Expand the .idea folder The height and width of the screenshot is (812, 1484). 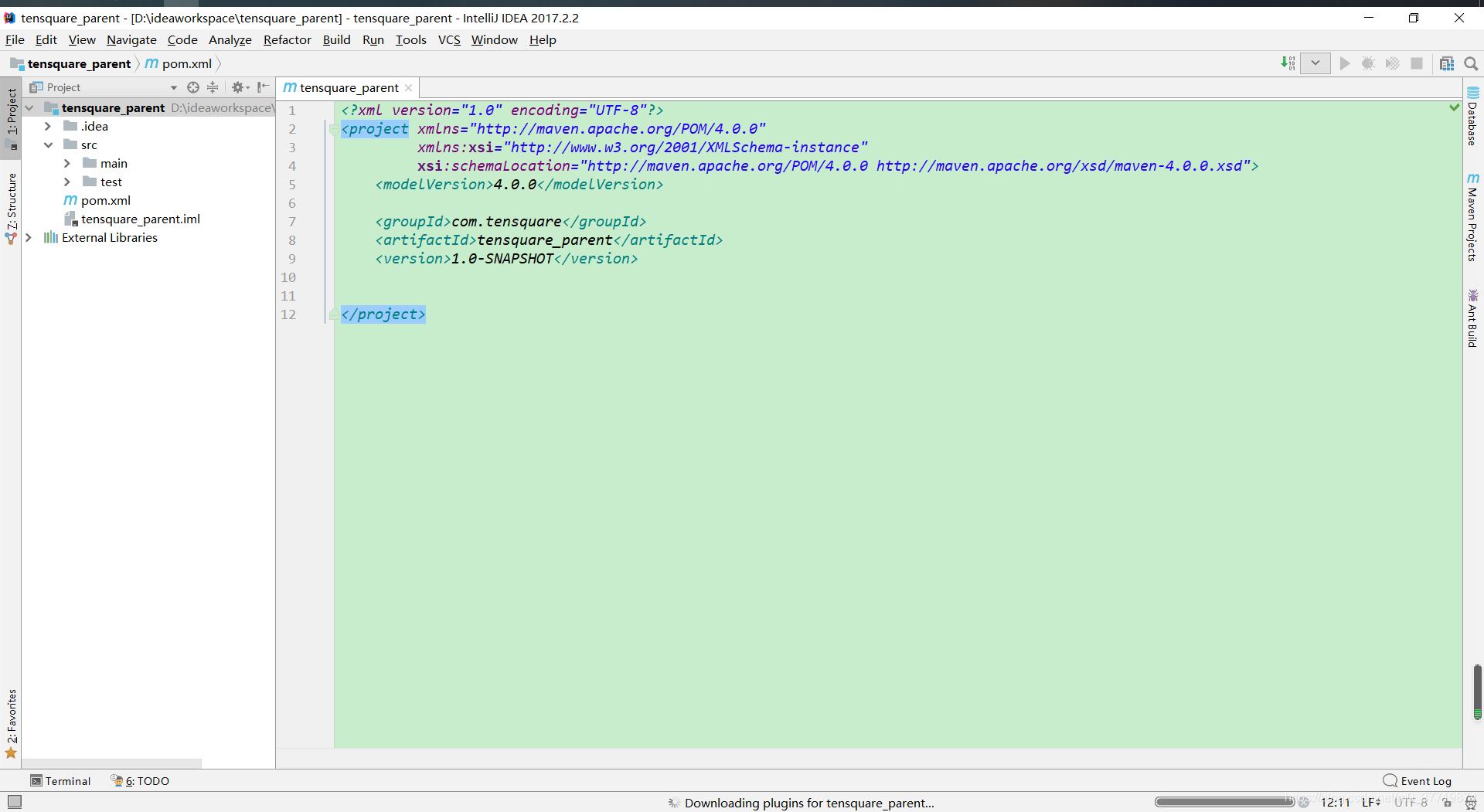(48, 126)
